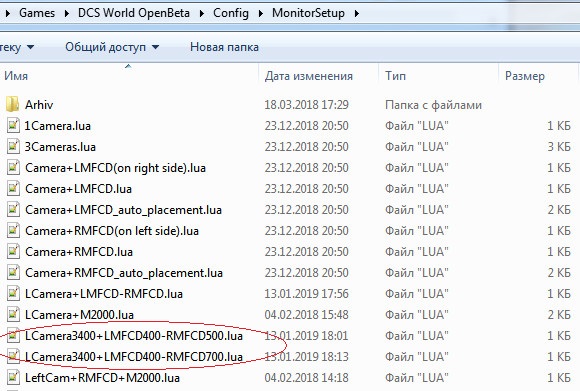This screenshot has width=580, height=391.
Task: Expand breadcrumb arrow after Config
Action: 260,13
